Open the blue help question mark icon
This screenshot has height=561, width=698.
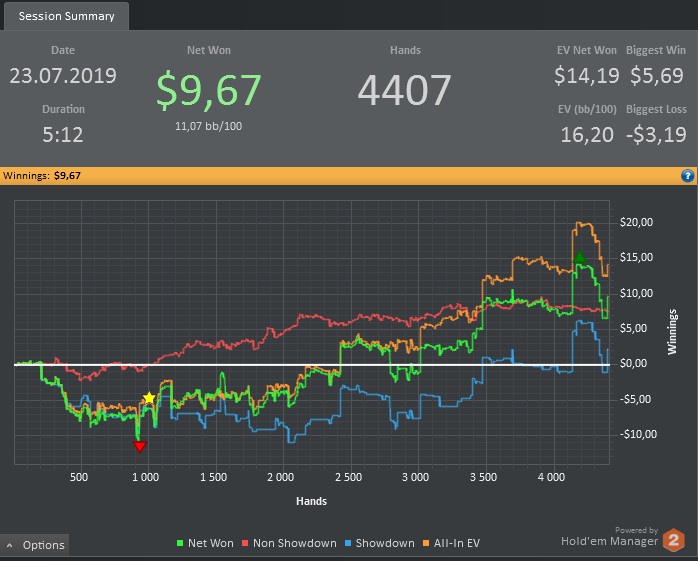tap(687, 176)
